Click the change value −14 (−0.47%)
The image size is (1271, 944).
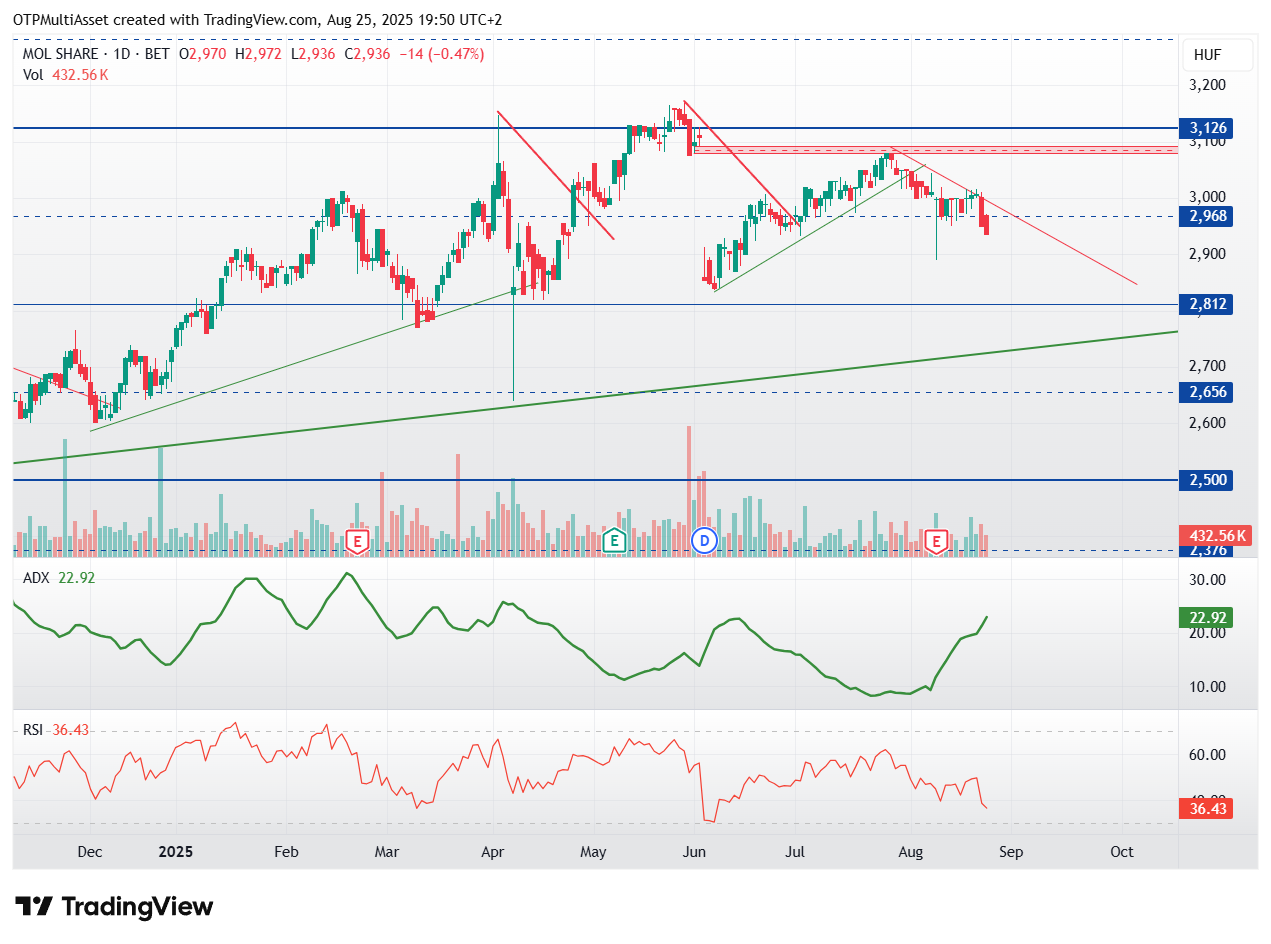click(441, 54)
